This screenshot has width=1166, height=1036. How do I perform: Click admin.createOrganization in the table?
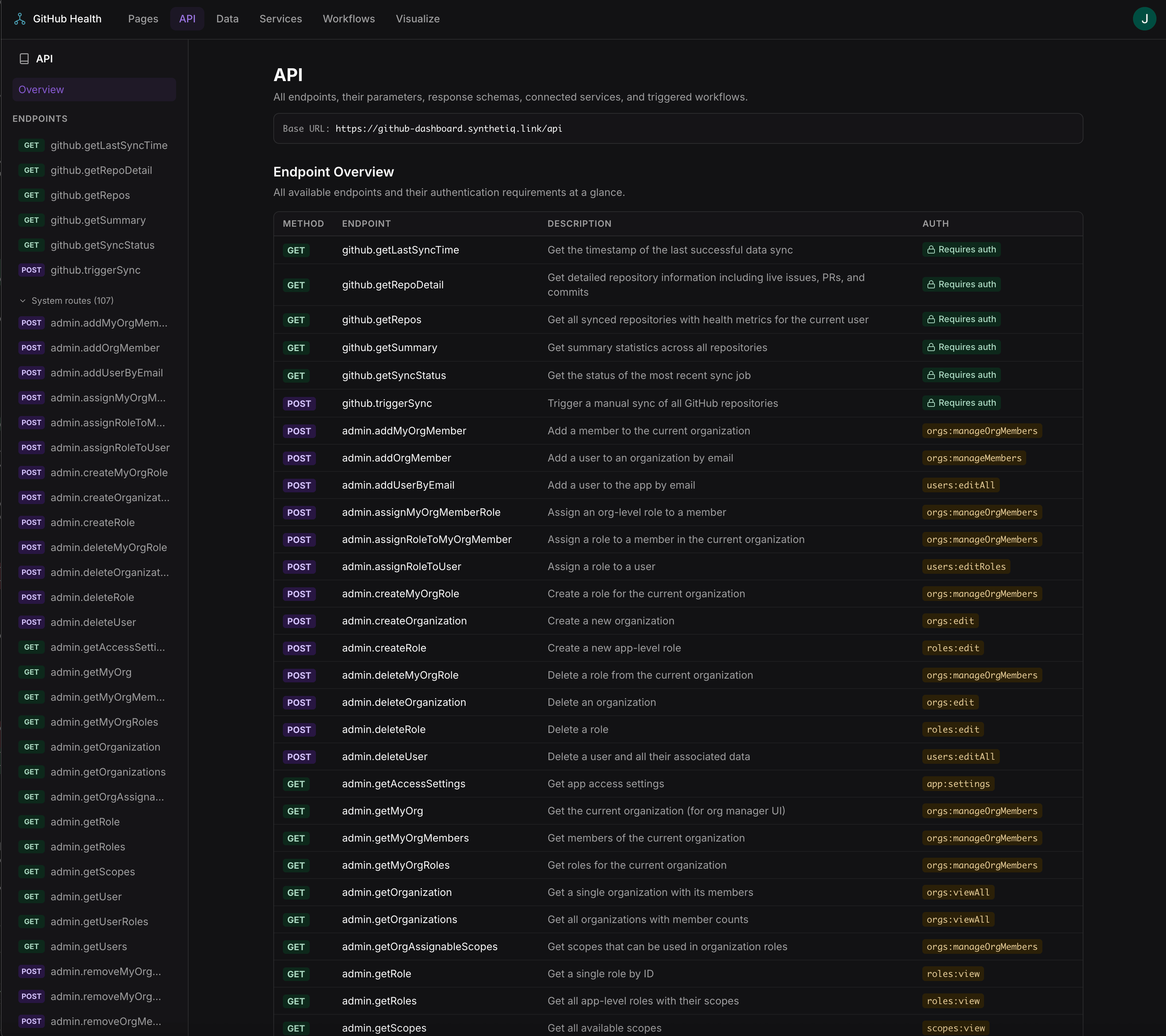[x=404, y=621]
